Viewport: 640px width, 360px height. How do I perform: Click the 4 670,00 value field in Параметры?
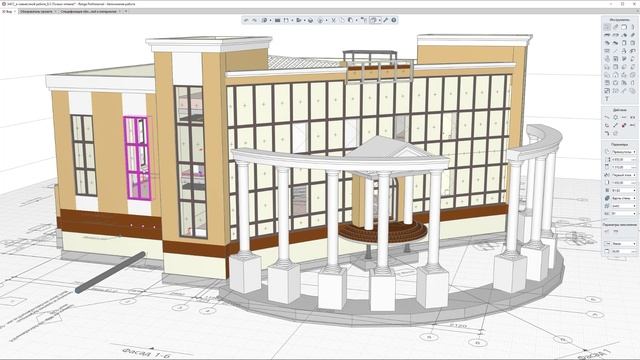(624, 160)
